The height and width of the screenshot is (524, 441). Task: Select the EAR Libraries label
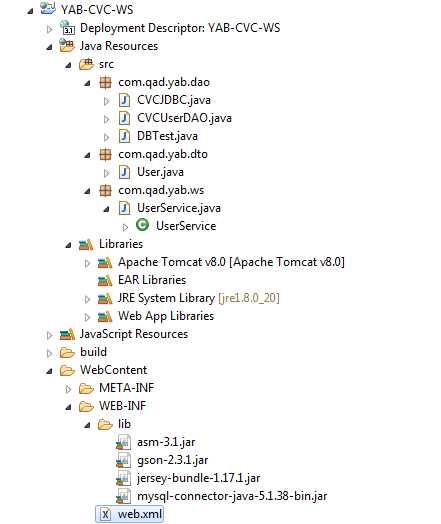click(152, 280)
